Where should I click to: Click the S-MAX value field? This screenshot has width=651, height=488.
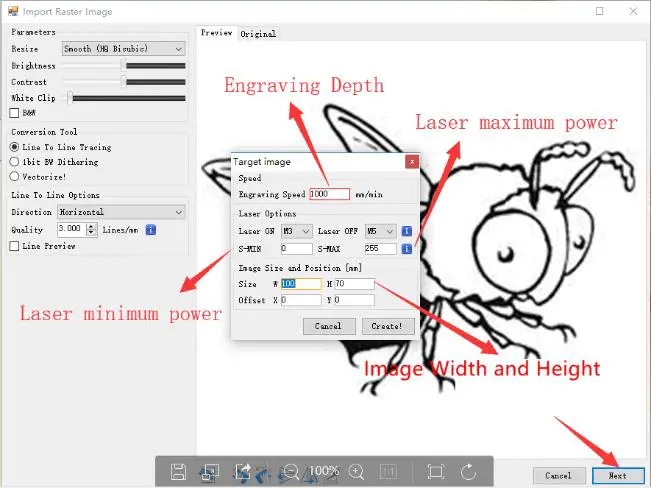point(380,249)
